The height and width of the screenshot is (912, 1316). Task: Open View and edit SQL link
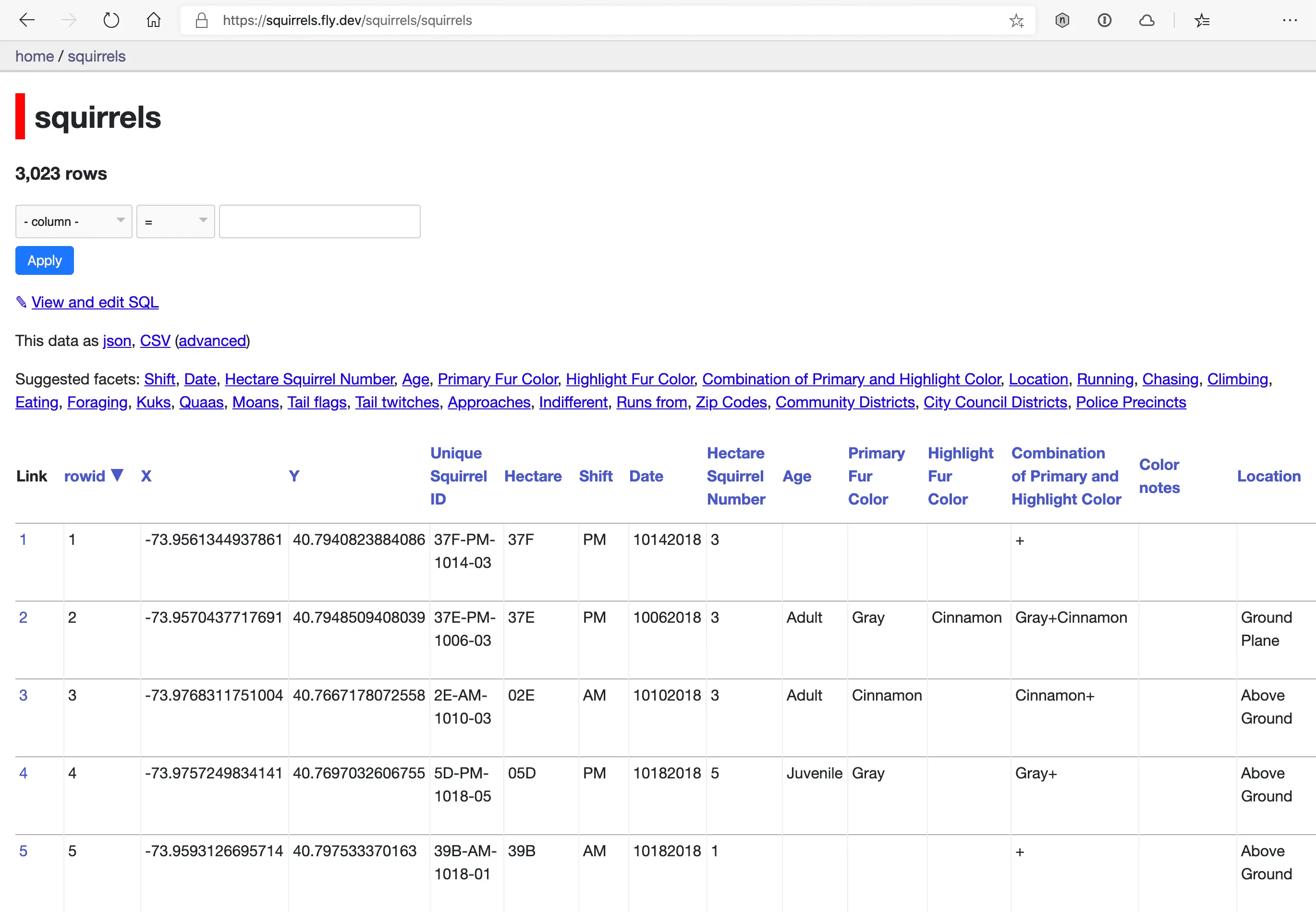click(x=95, y=302)
